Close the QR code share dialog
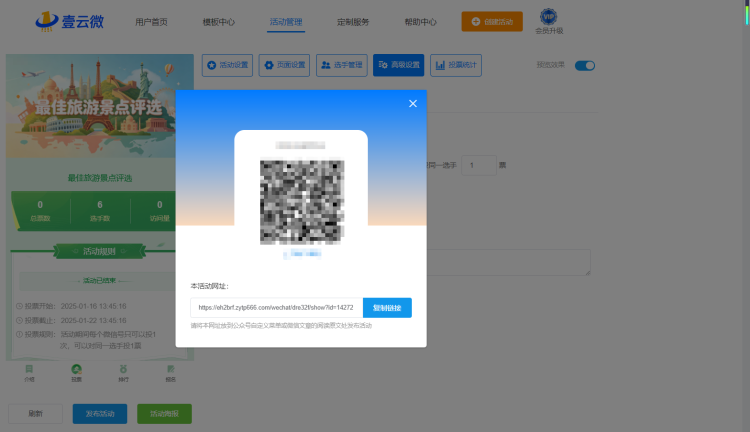 413,103
